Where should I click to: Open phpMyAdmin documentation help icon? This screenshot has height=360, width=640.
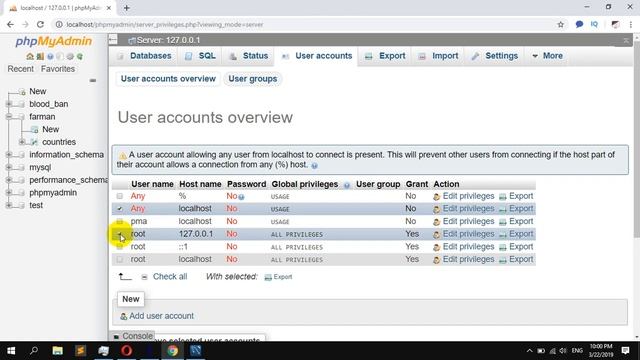tap(50, 56)
